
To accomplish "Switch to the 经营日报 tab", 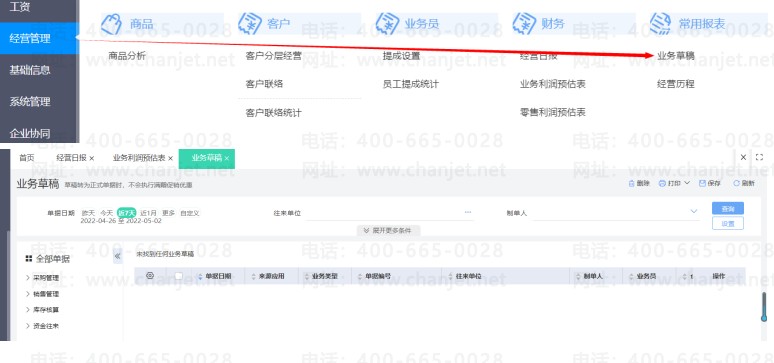I will tap(72, 158).
